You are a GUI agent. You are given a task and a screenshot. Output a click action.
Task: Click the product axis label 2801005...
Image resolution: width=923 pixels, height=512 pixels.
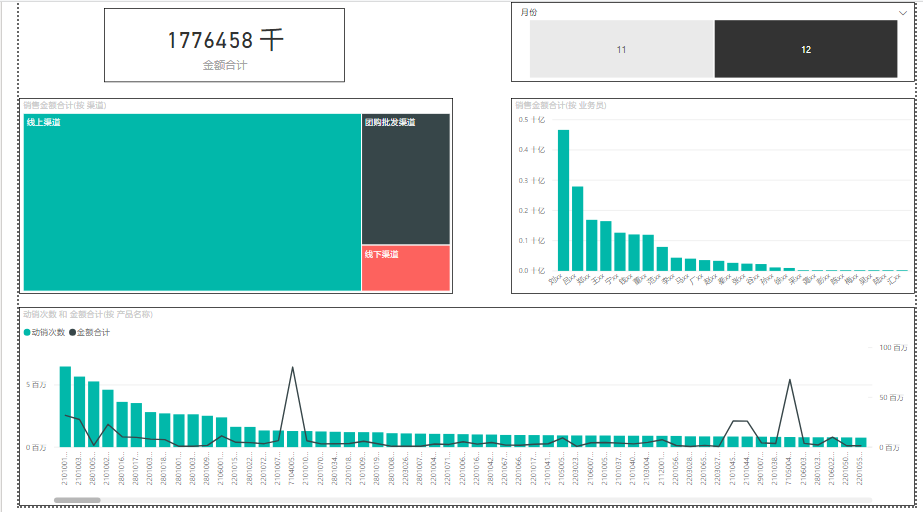click(x=93, y=468)
